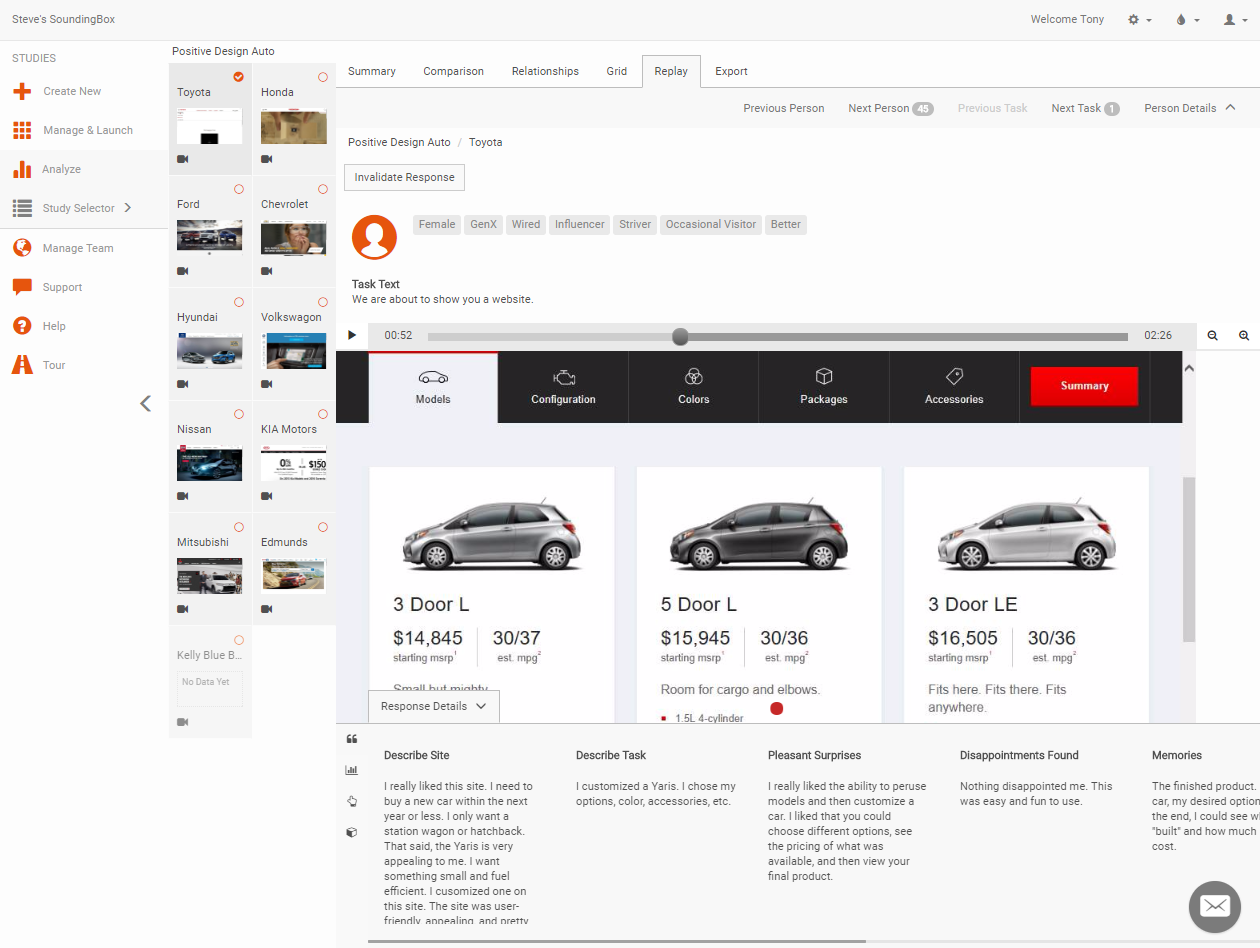Select the Hyundai study radio

point(238,302)
